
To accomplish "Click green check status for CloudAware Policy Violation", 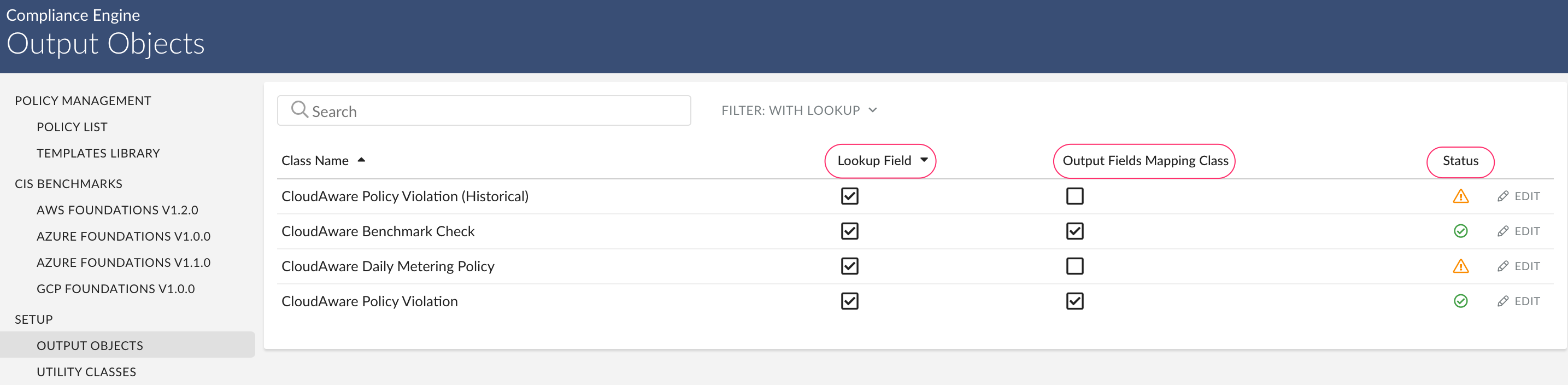I will pyautogui.click(x=1460, y=301).
